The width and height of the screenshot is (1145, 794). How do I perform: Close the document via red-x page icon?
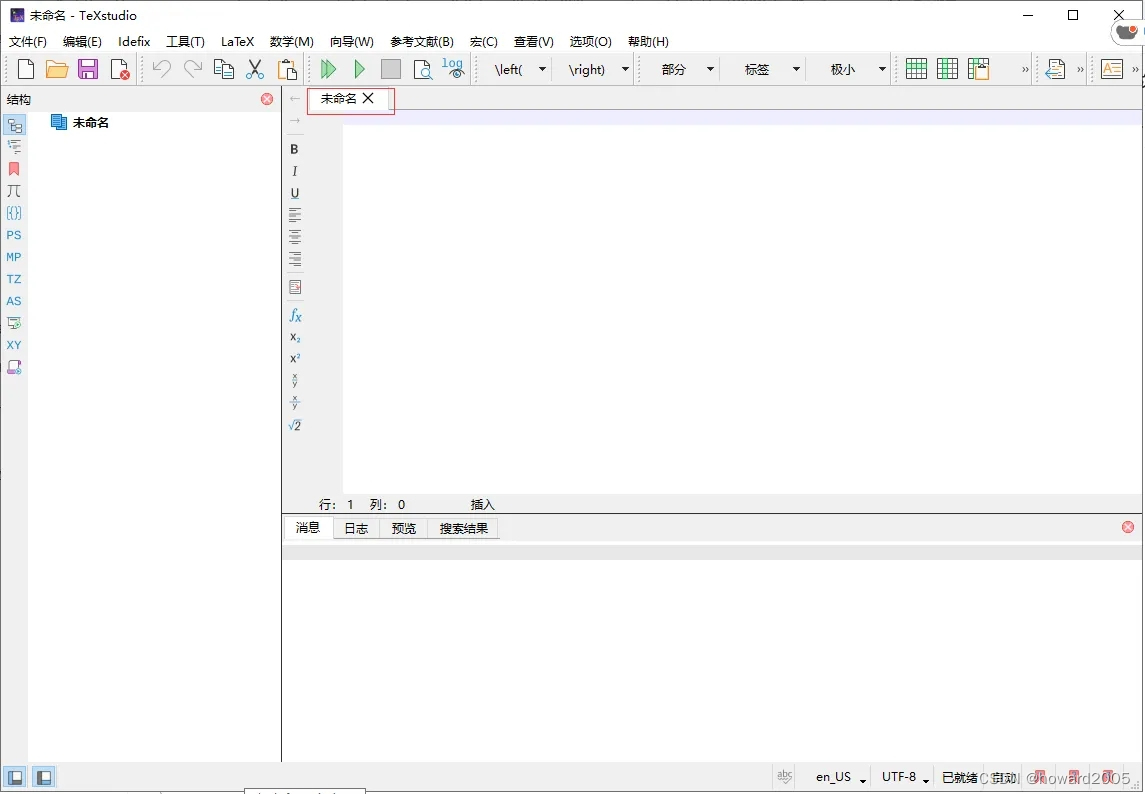click(x=120, y=69)
